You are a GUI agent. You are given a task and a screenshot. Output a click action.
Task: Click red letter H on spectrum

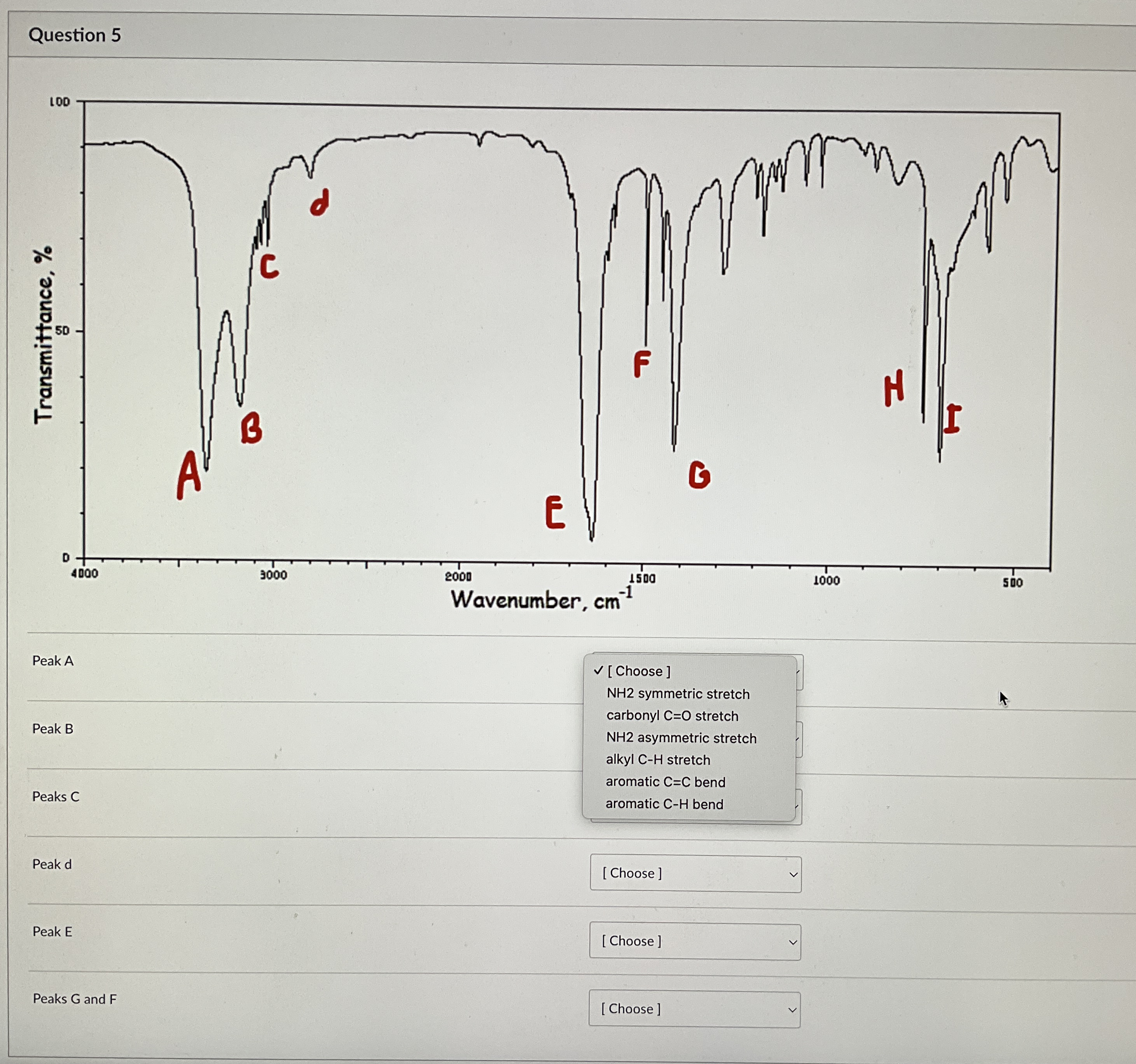tap(894, 388)
